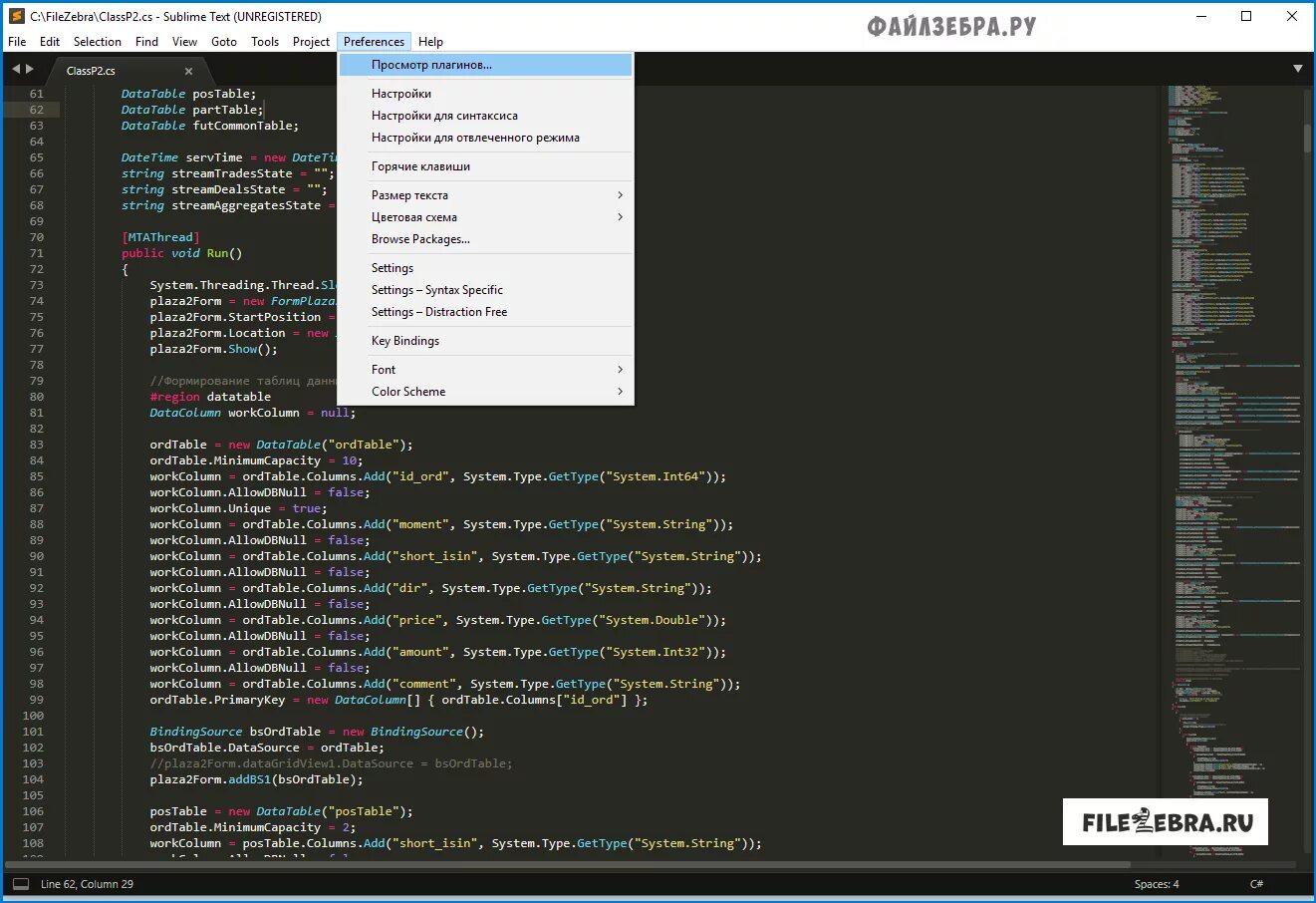Click line number 99 in gutter
The image size is (1316, 903).
(x=36, y=700)
